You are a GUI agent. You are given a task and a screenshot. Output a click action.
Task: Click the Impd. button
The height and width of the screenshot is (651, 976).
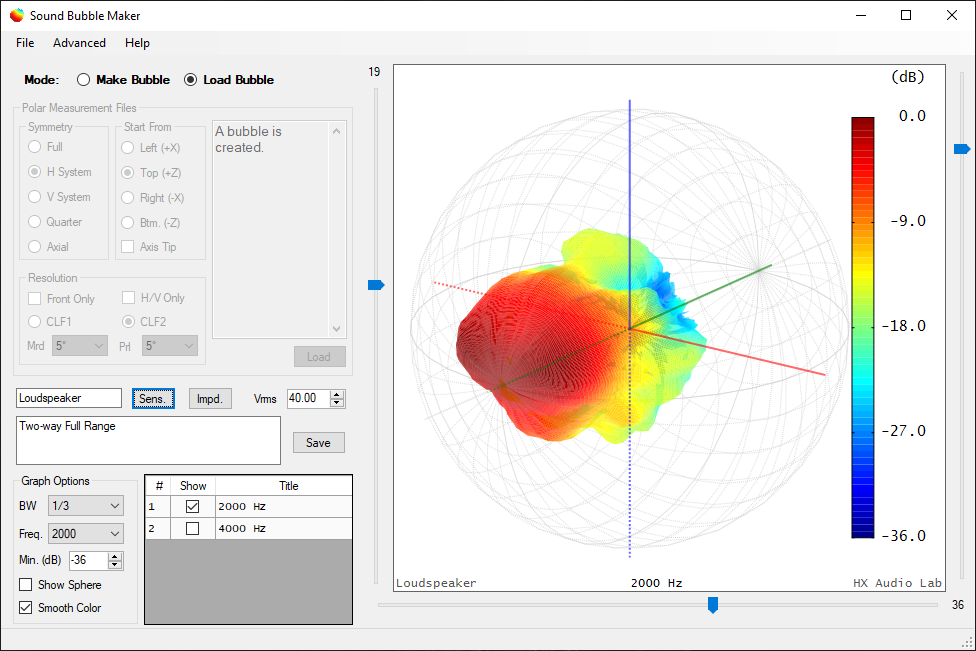coord(210,399)
